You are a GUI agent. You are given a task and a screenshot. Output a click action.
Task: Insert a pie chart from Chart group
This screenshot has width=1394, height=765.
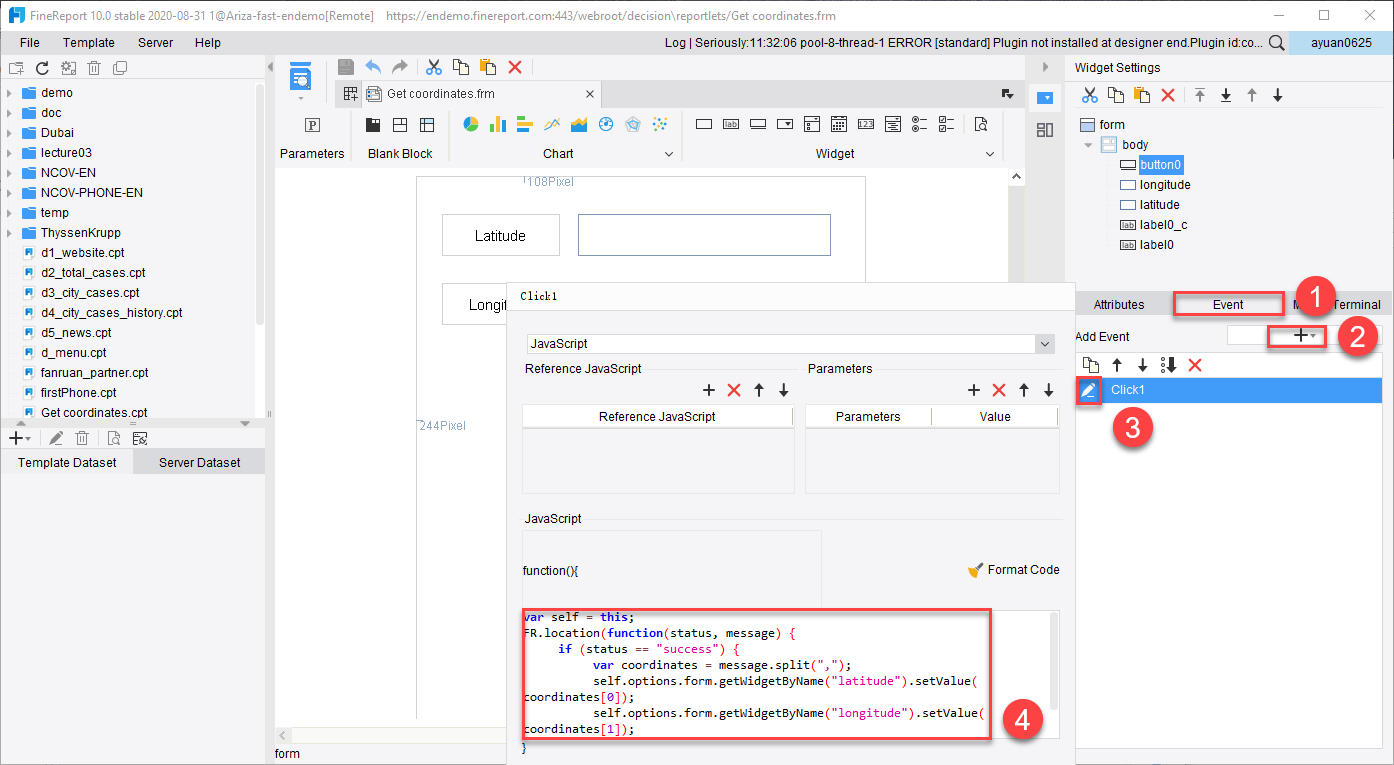[x=471, y=124]
